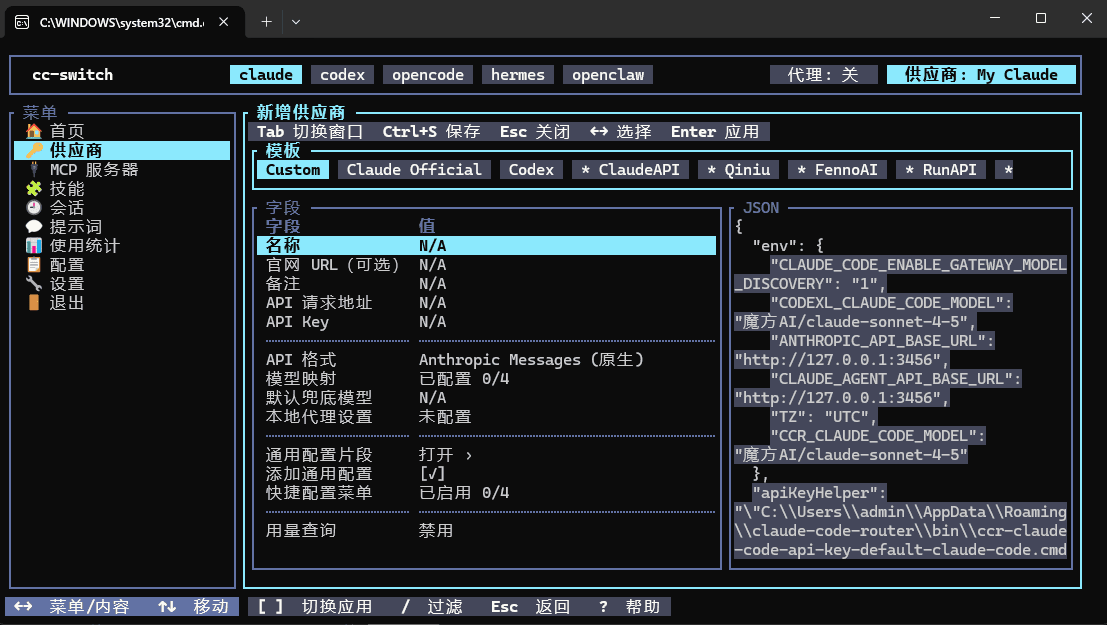Click the 供应商: My Claude indicator

tap(981, 75)
